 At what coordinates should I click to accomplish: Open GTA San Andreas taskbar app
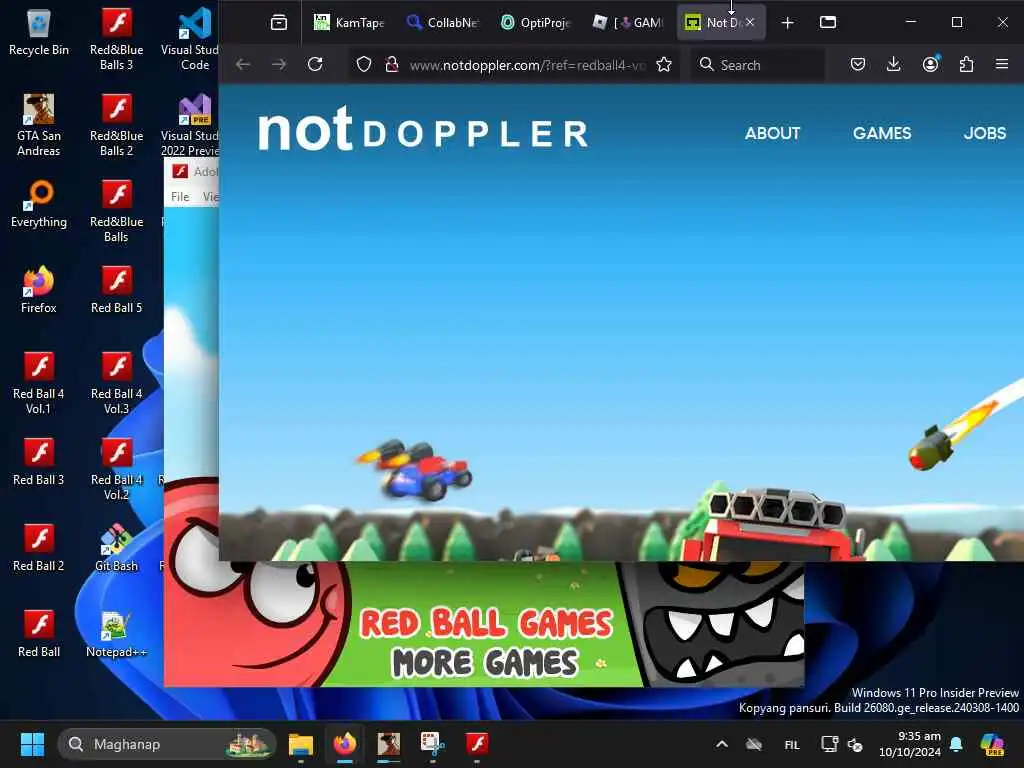[389, 744]
